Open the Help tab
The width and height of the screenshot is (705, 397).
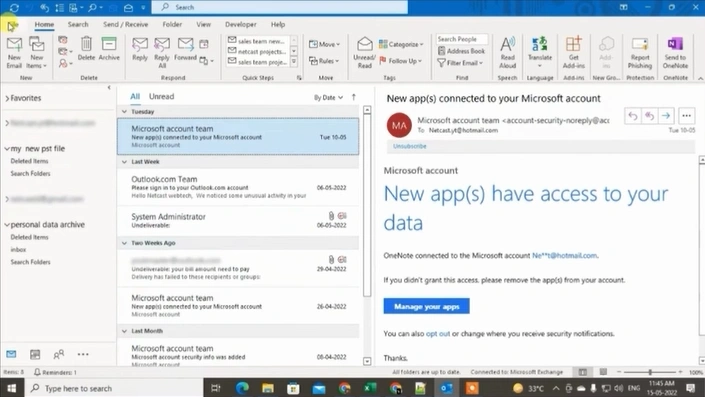coord(278,24)
